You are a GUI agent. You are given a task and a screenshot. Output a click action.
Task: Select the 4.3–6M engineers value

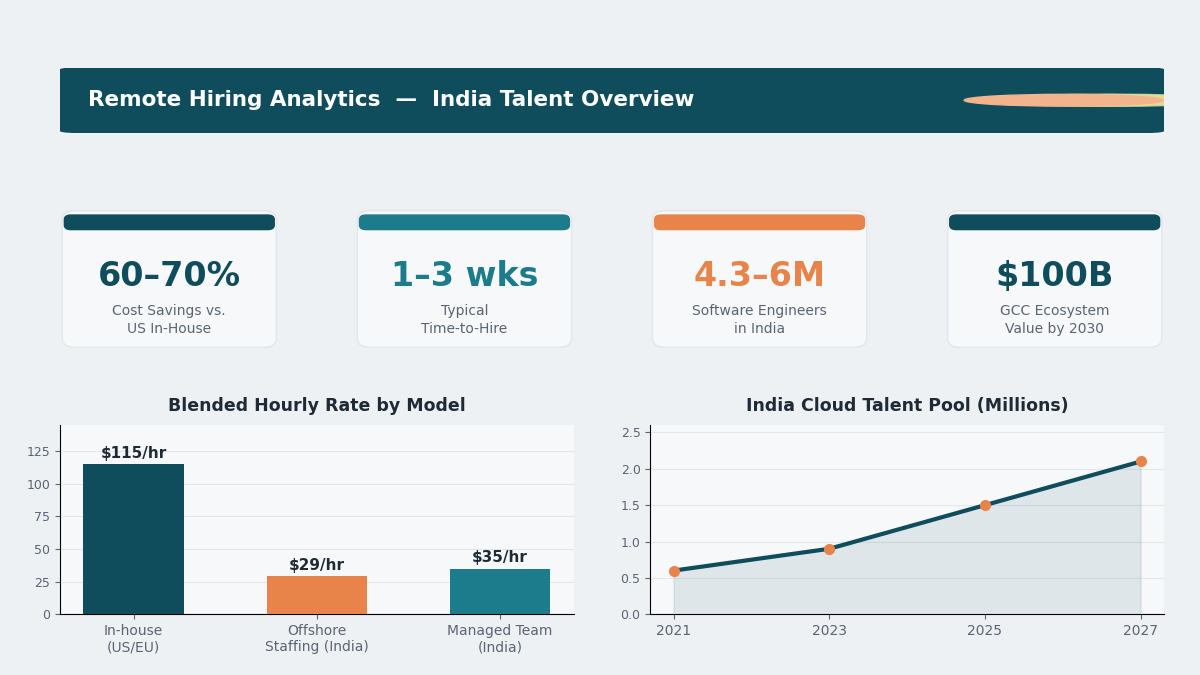coord(759,276)
